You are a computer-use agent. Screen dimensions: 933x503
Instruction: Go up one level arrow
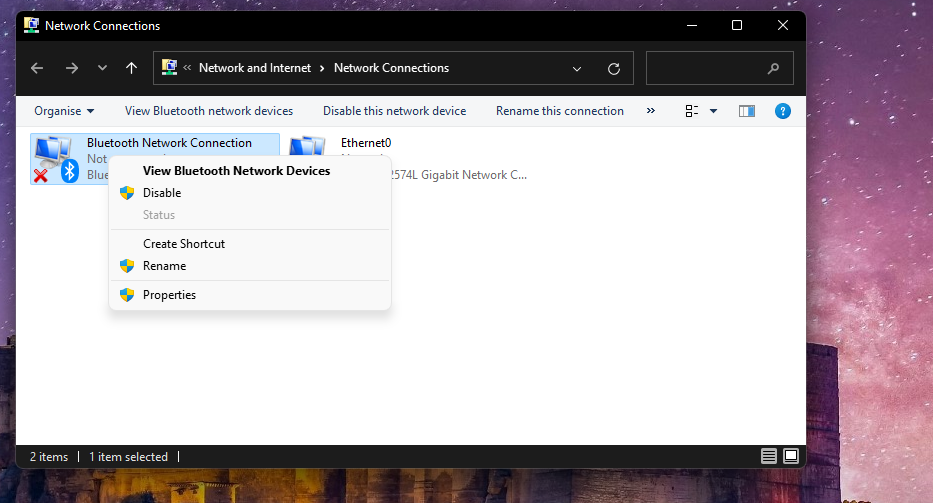pos(132,68)
